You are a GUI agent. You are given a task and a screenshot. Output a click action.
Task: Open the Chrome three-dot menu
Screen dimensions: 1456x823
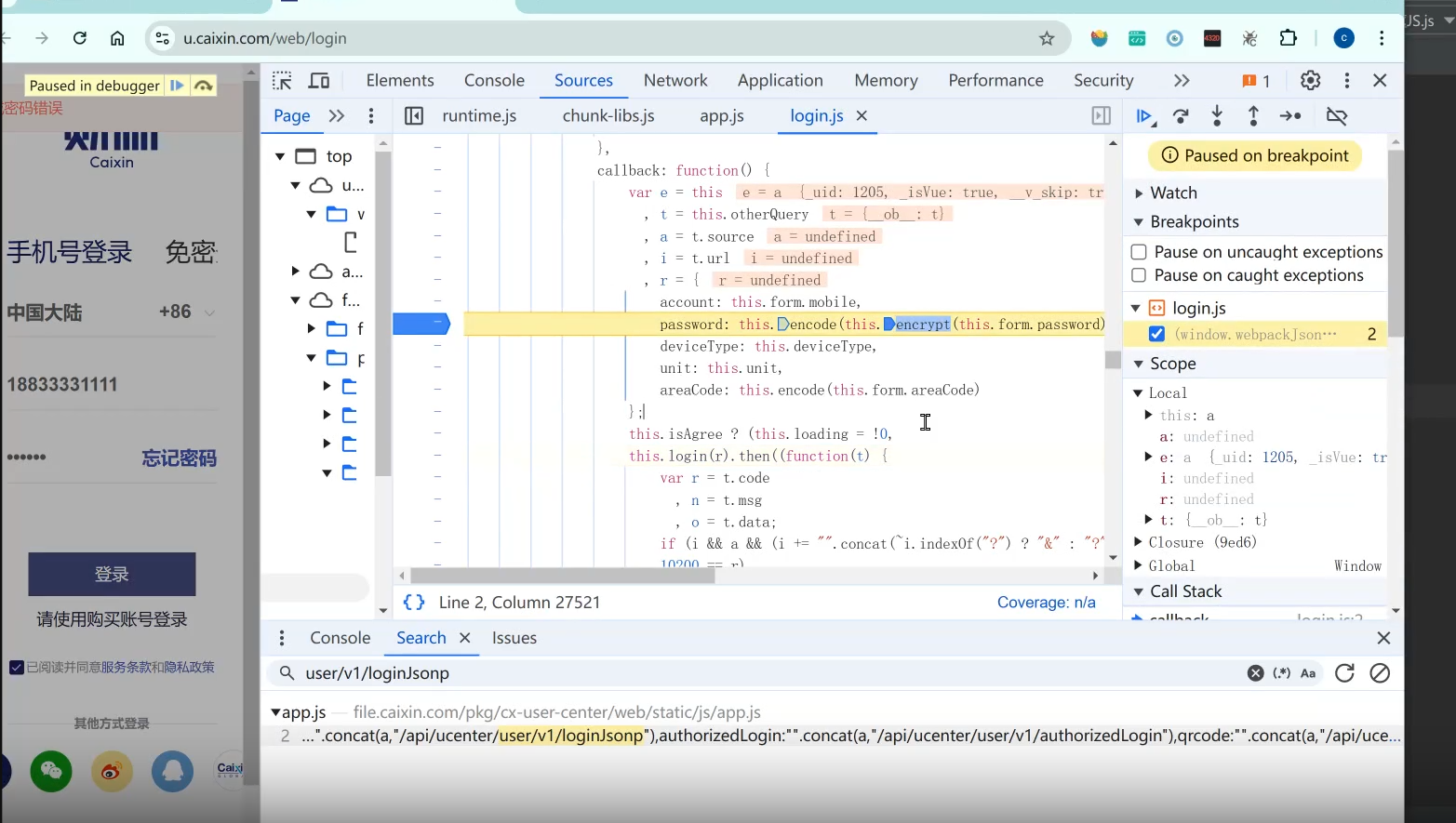tap(1382, 38)
